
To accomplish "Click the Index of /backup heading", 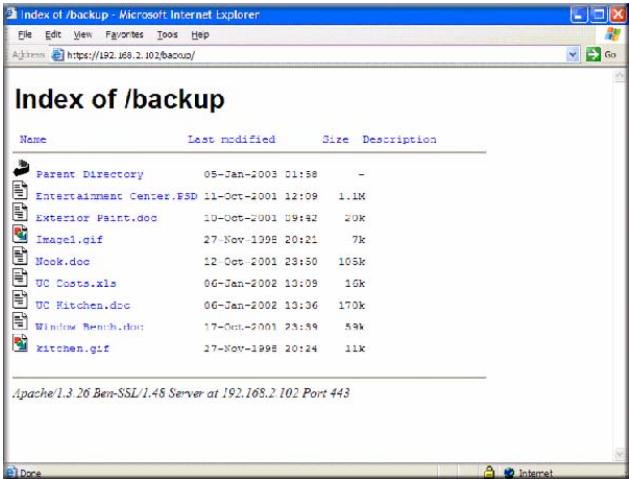I will [120, 99].
